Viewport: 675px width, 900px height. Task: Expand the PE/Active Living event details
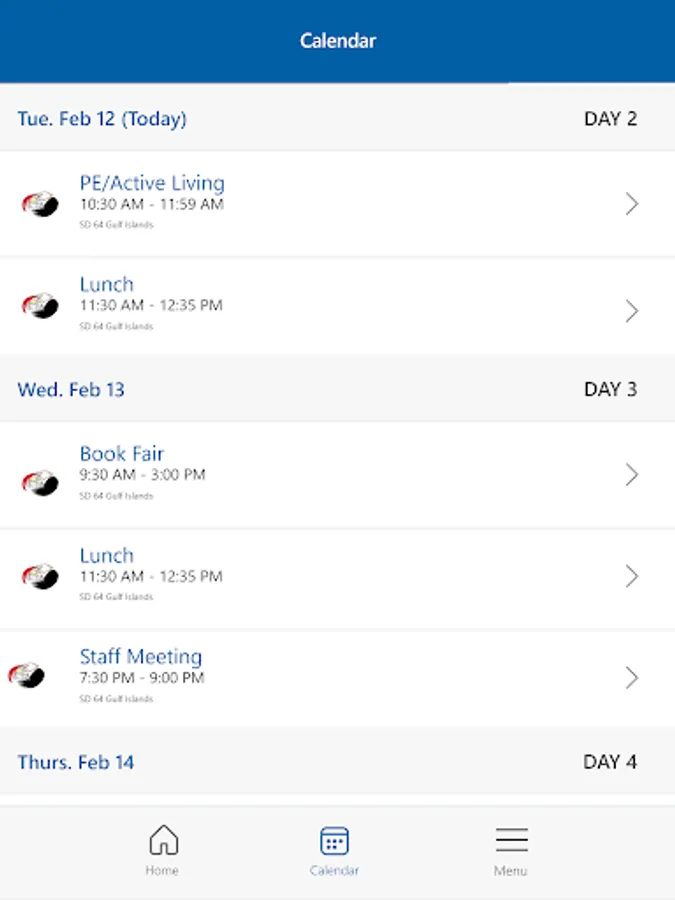pyautogui.click(x=632, y=203)
